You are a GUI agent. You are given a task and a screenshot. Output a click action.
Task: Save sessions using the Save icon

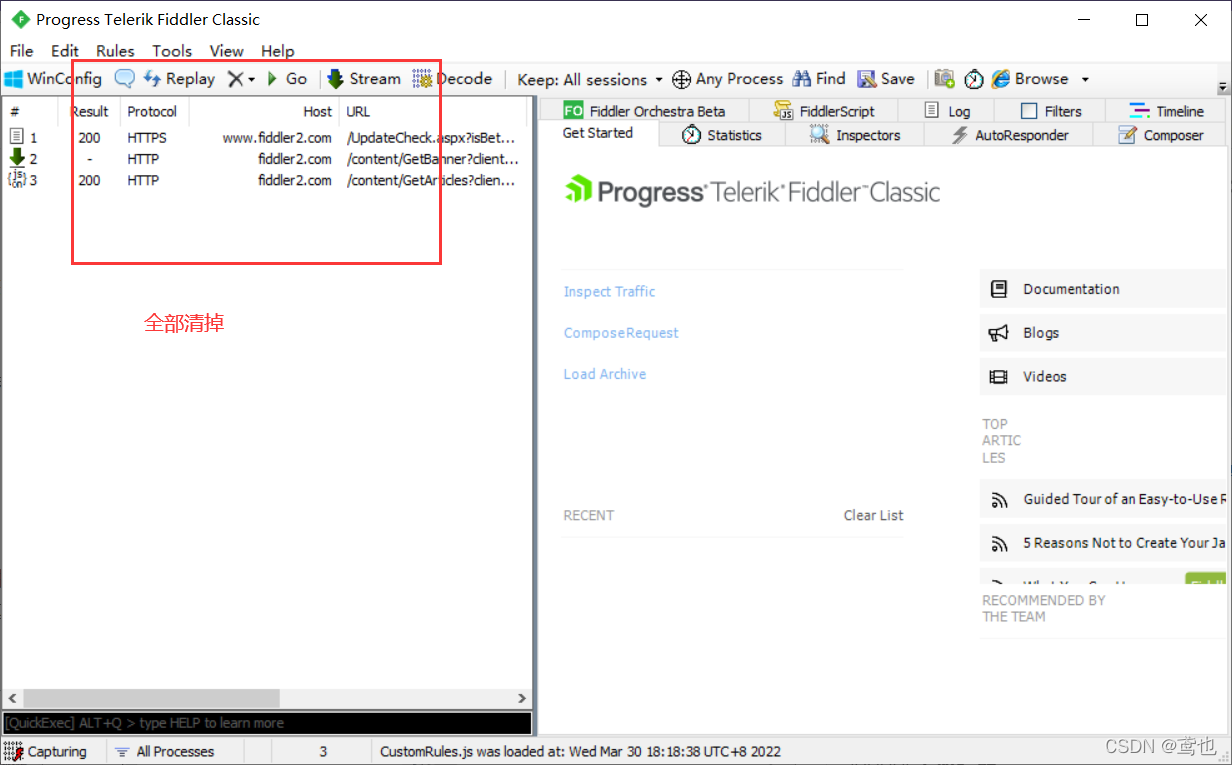tap(886, 79)
